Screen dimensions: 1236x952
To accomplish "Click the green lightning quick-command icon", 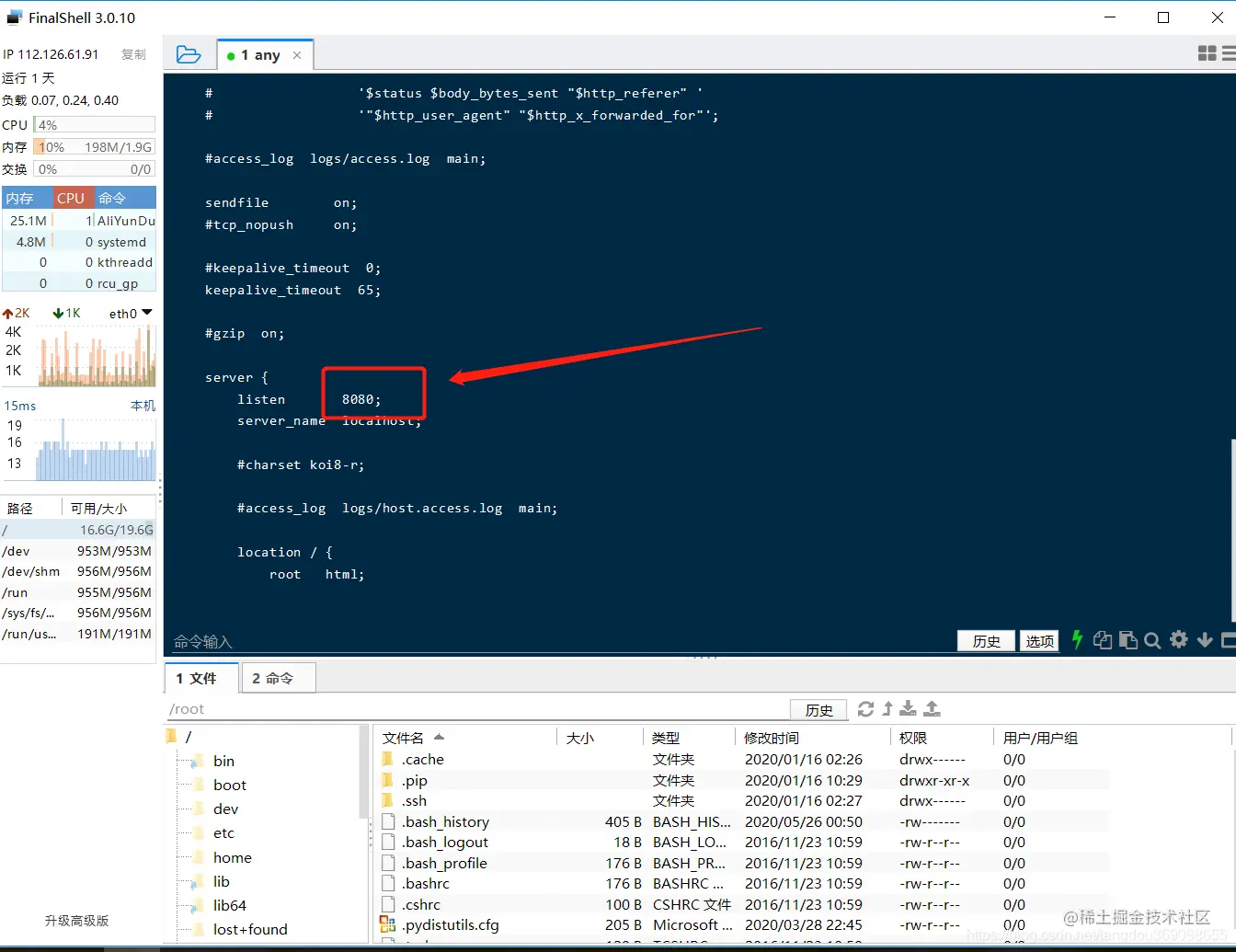I will [1077, 639].
